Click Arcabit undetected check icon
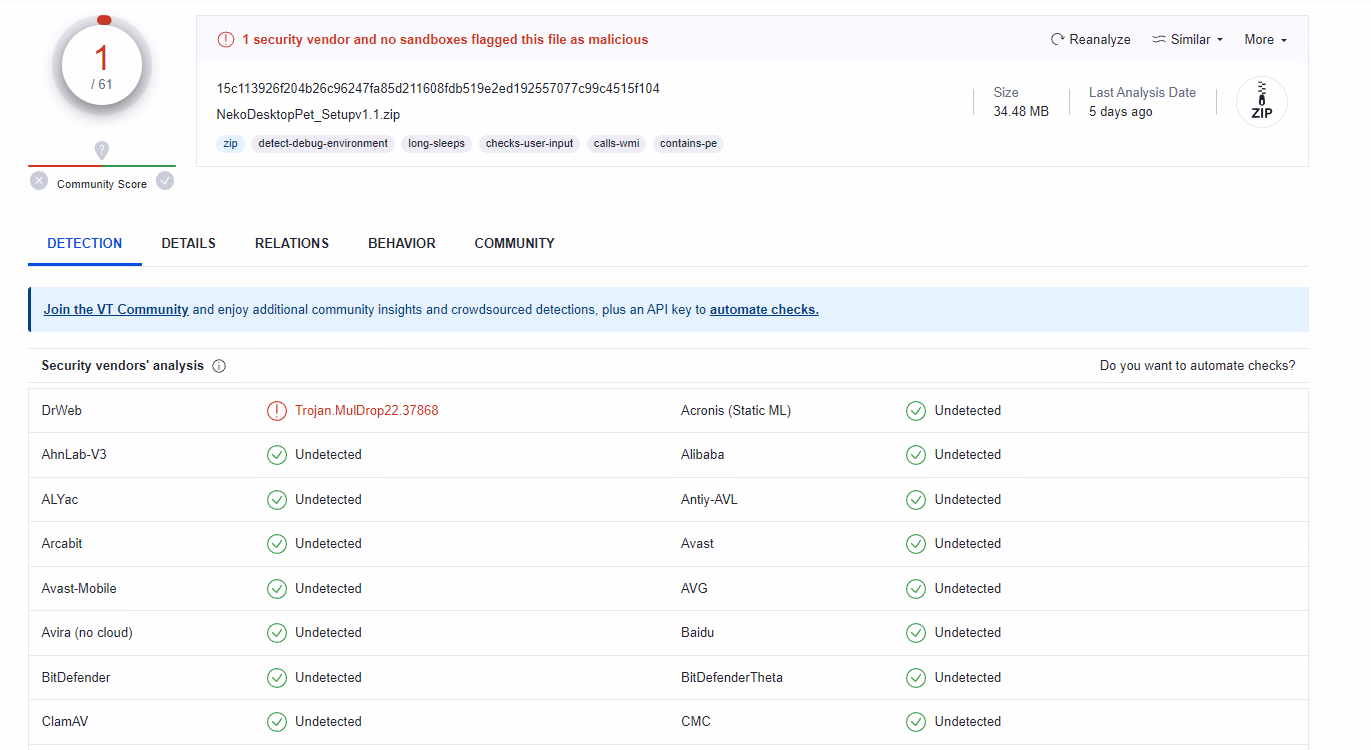 coord(277,544)
